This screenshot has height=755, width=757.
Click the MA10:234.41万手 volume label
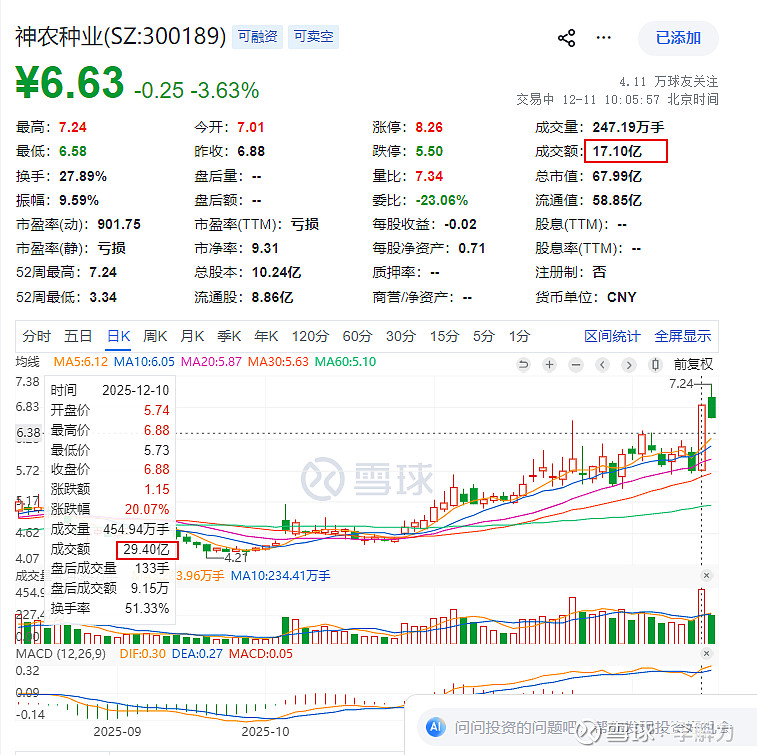(280, 575)
